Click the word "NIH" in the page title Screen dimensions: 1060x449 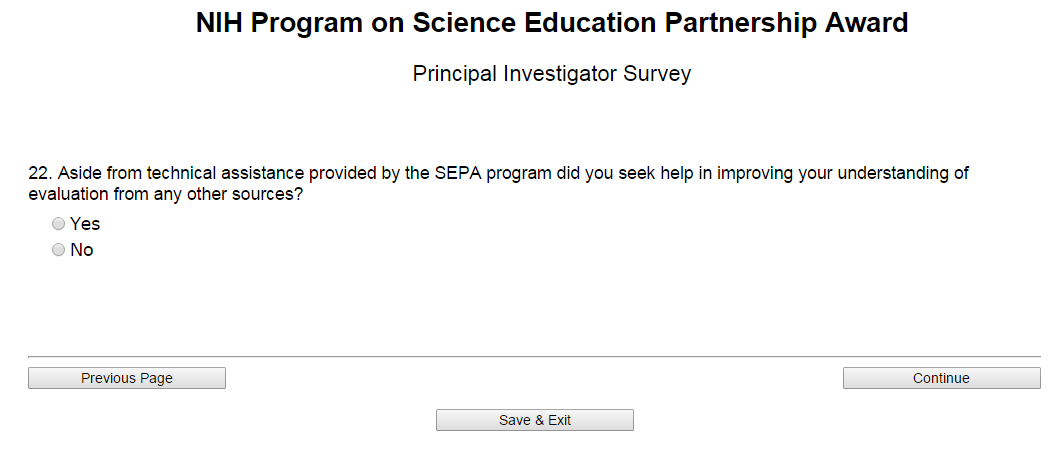220,24
